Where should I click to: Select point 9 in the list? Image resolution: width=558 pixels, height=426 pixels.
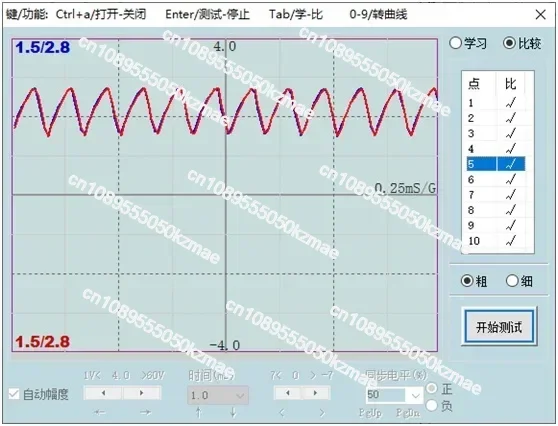click(471, 225)
